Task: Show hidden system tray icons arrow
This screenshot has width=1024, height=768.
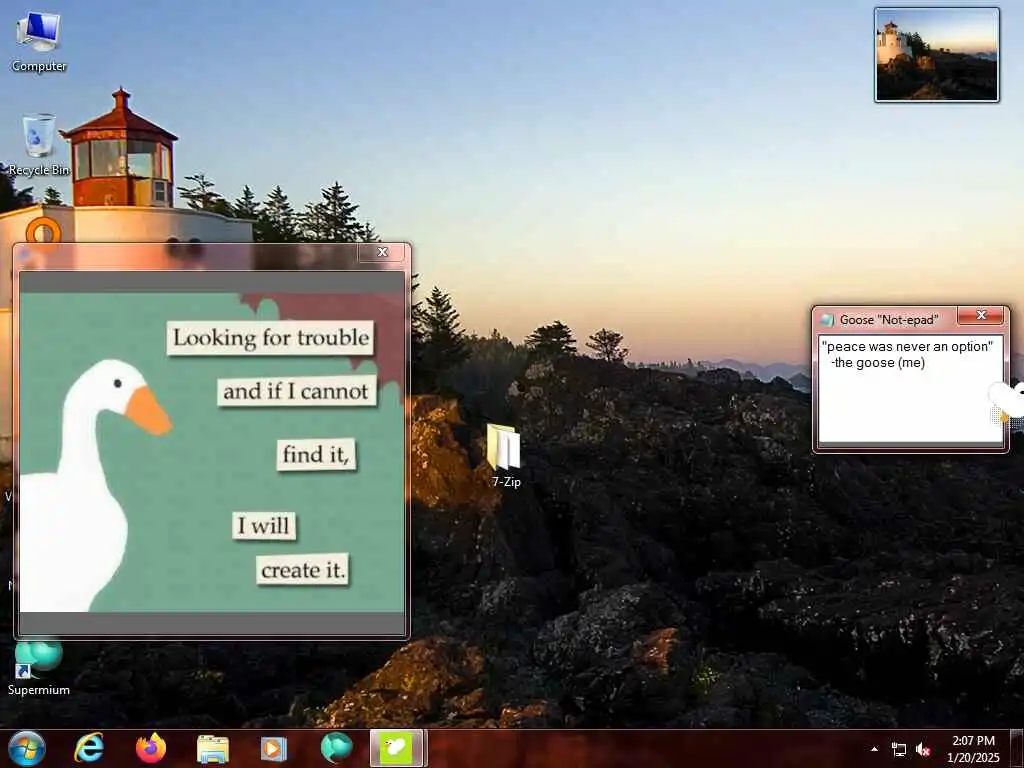Action: (874, 749)
